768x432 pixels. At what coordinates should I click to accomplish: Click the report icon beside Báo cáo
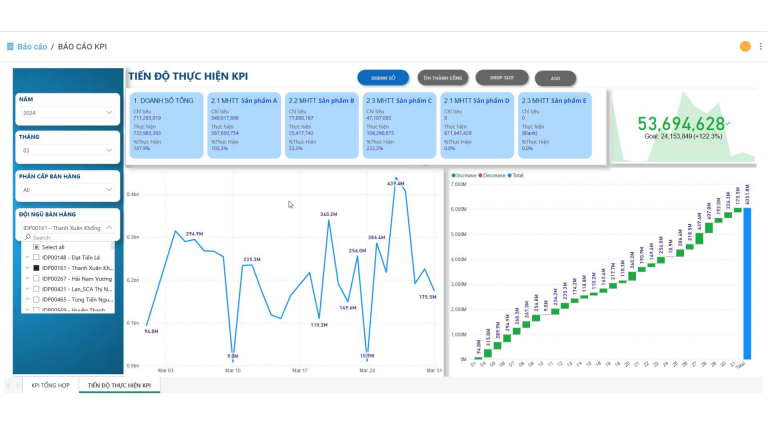(10, 46)
